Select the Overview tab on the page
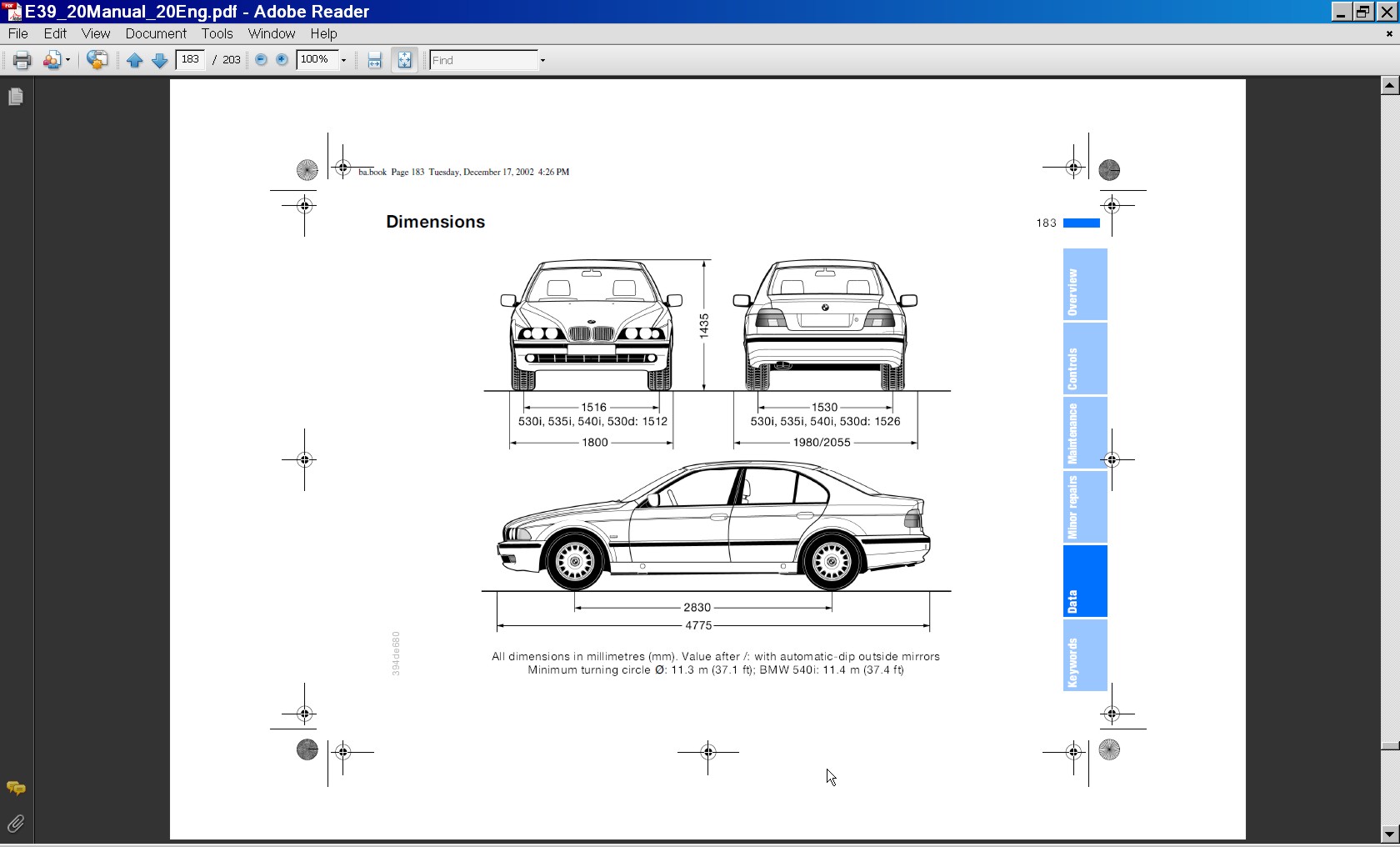 (x=1085, y=284)
